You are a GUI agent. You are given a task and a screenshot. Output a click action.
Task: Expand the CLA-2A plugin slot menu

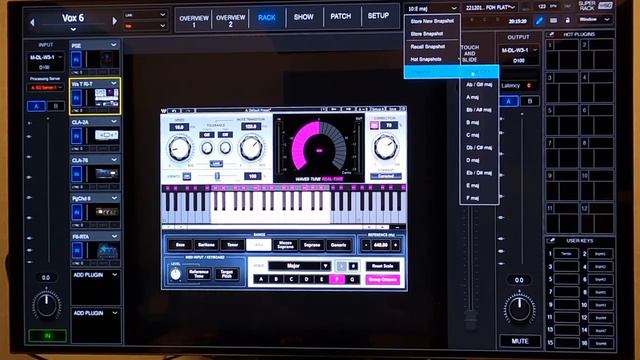click(113, 122)
